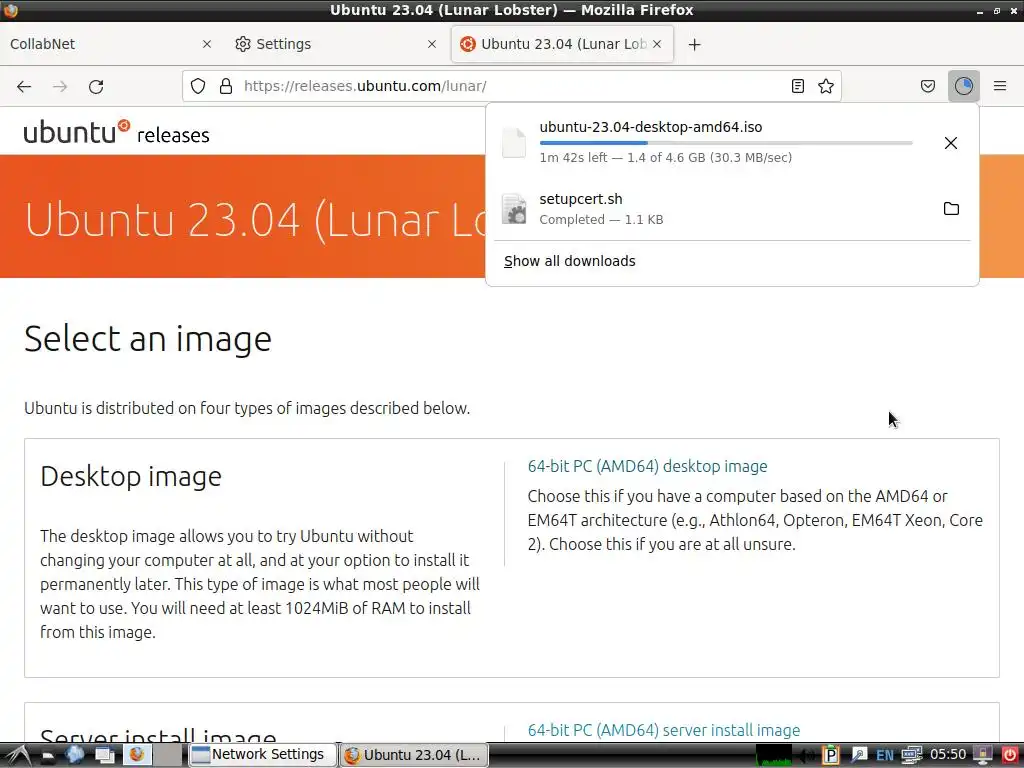Select Ubuntu 23.04 Firefox taskbar button
The width and height of the screenshot is (1024, 768).
click(x=414, y=755)
